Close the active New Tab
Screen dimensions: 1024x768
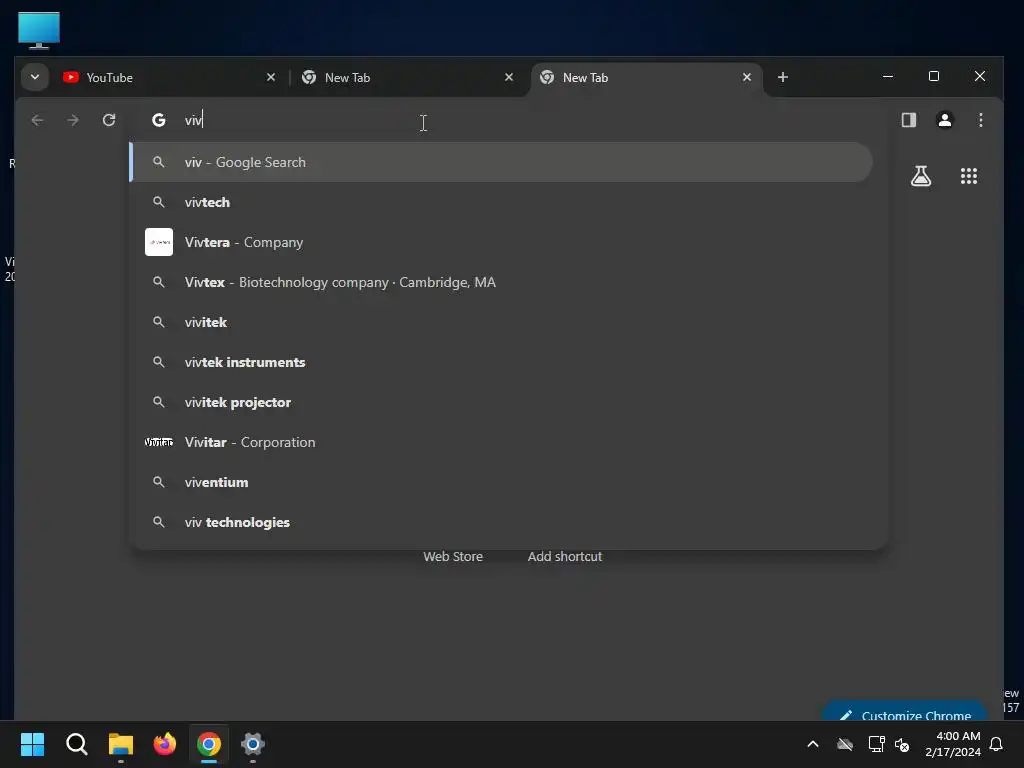pyautogui.click(x=746, y=77)
